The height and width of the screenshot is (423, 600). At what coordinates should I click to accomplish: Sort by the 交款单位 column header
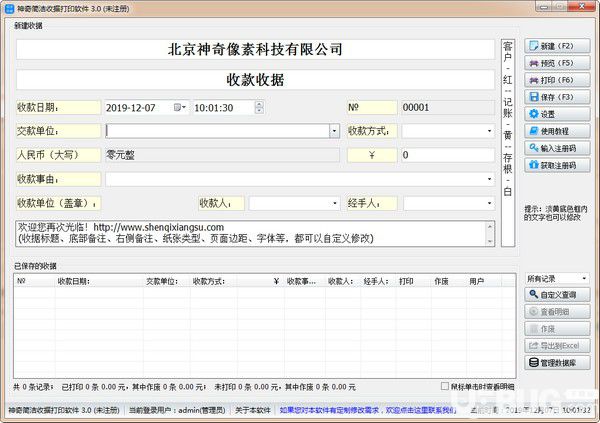[166, 281]
